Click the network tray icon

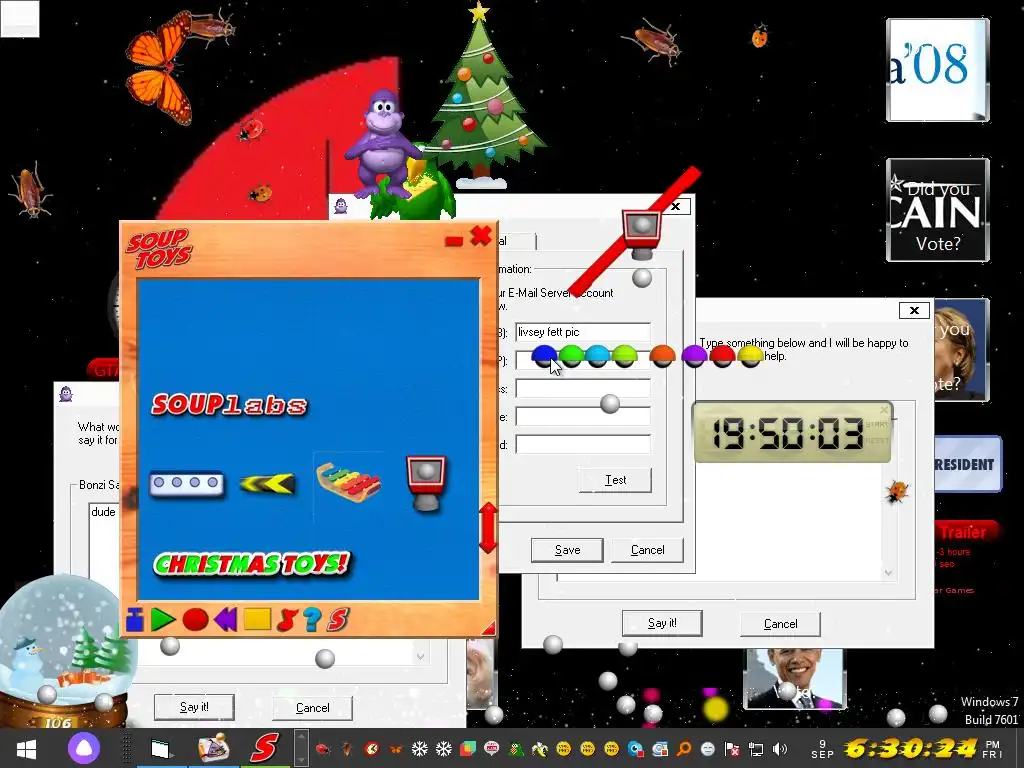coord(756,748)
